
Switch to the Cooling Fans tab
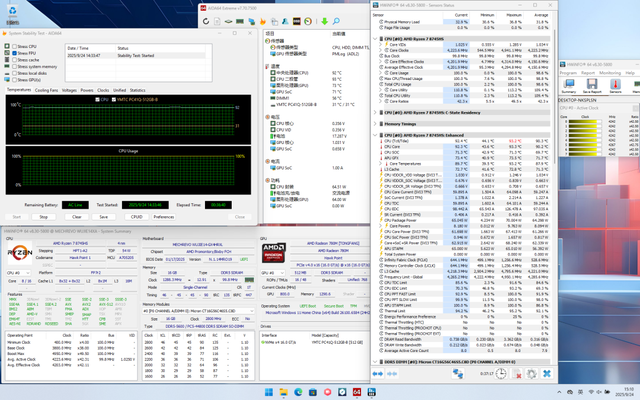(46, 90)
